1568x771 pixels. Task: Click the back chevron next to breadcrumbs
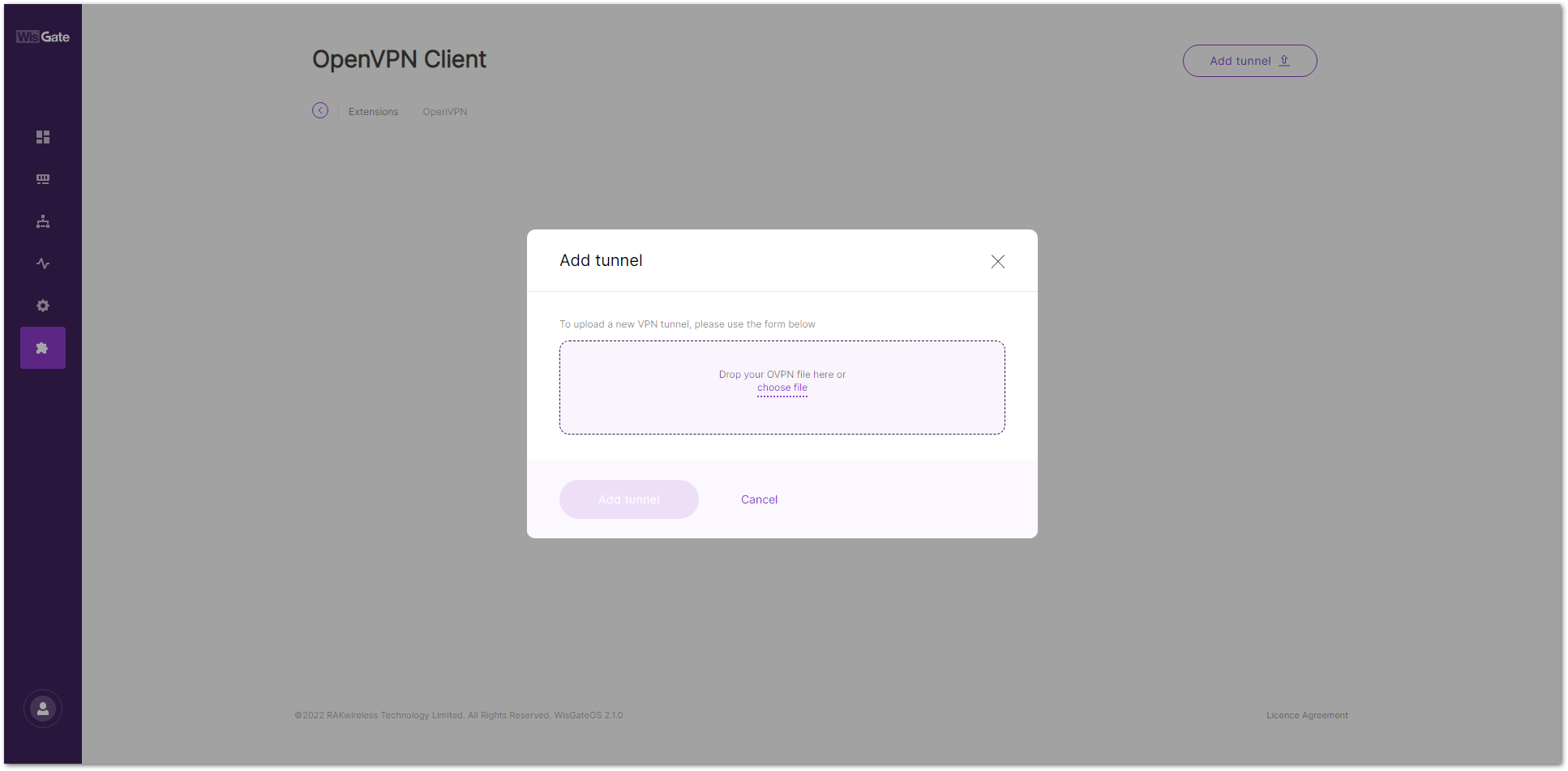pos(320,110)
